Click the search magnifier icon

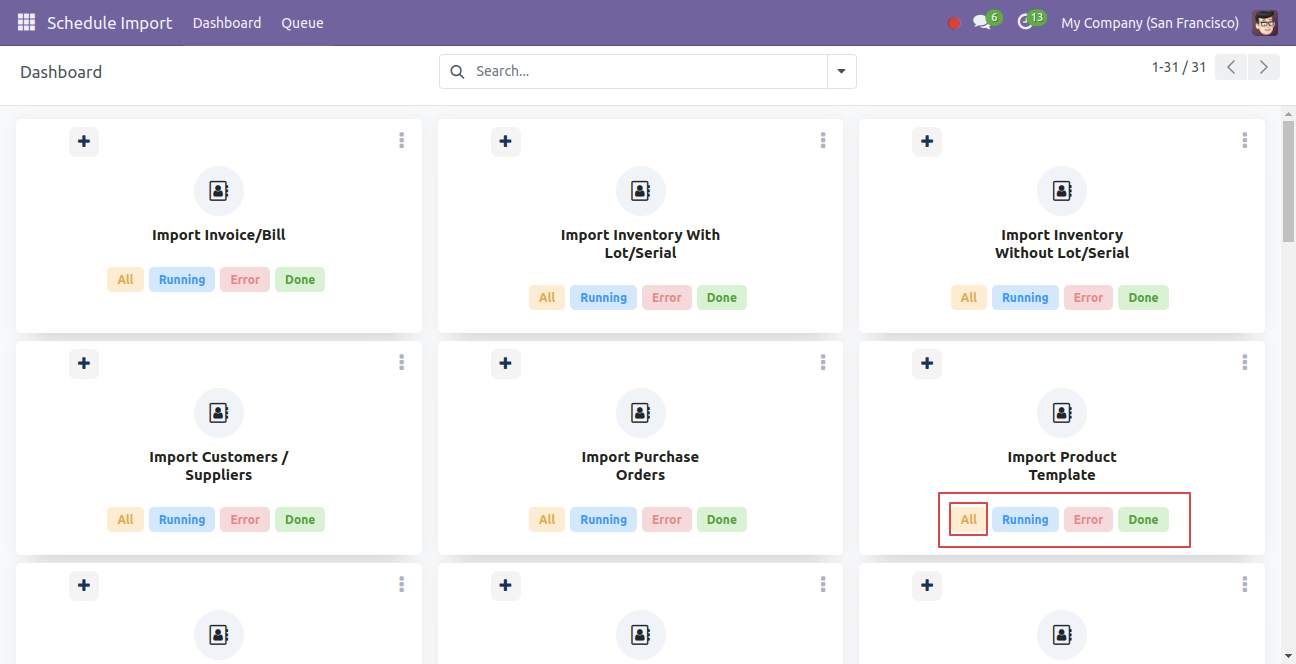[458, 71]
